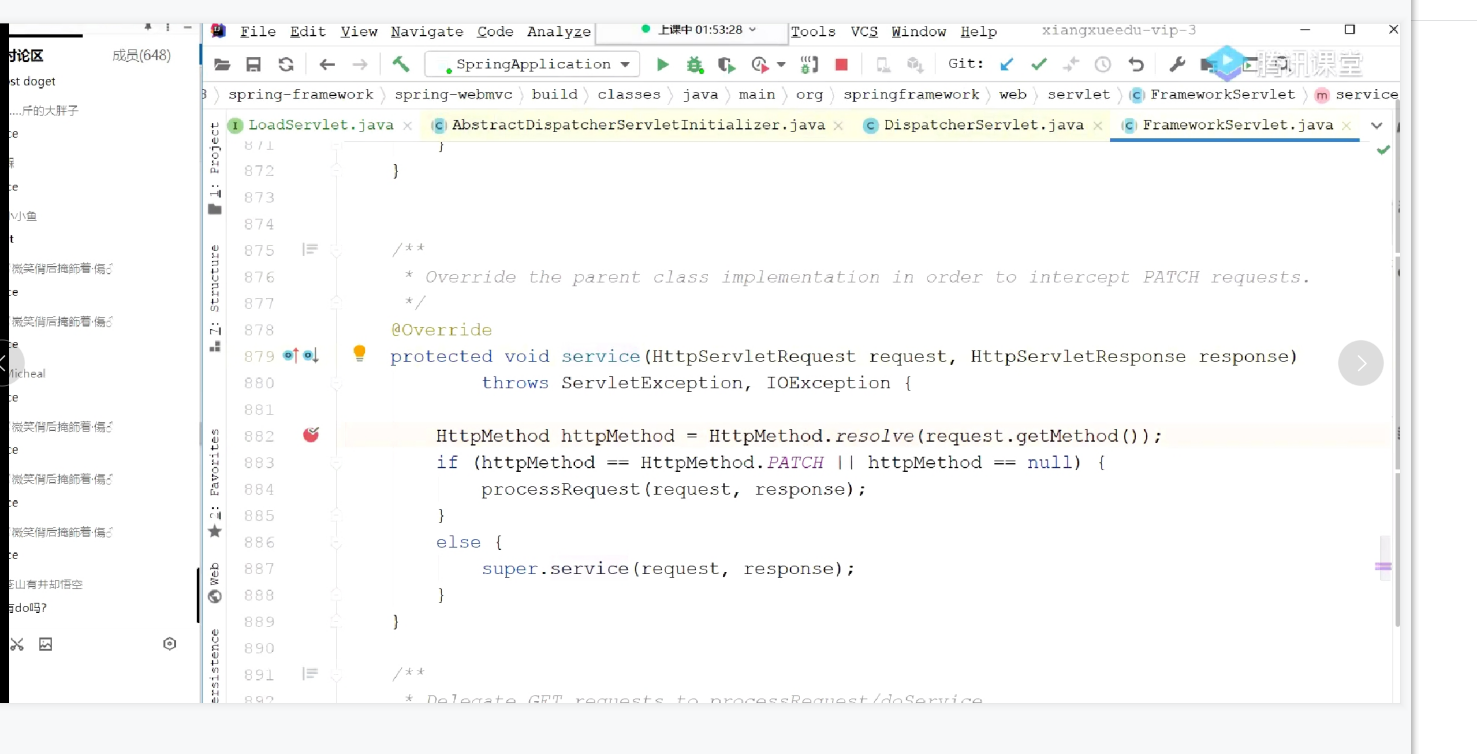
Task: Stop the process with the red square
Action: [x=842, y=65]
